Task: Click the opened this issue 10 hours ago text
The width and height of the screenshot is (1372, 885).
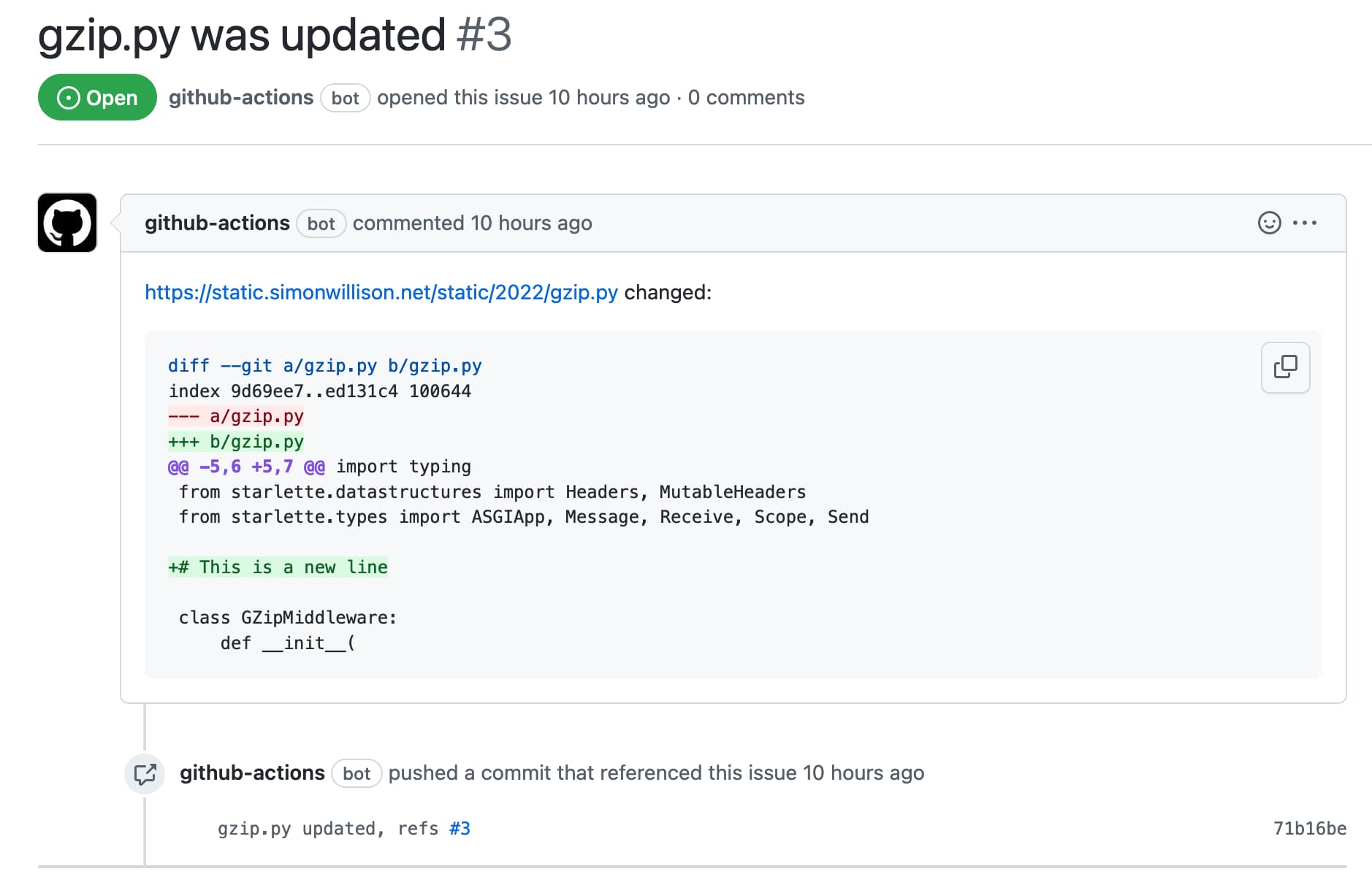Action: [x=523, y=97]
